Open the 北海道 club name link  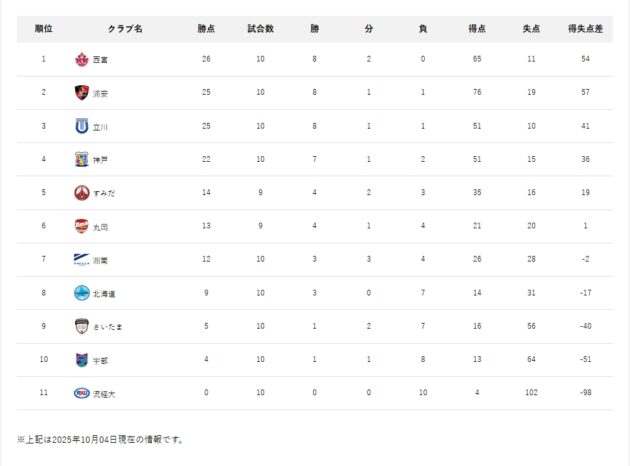point(105,294)
